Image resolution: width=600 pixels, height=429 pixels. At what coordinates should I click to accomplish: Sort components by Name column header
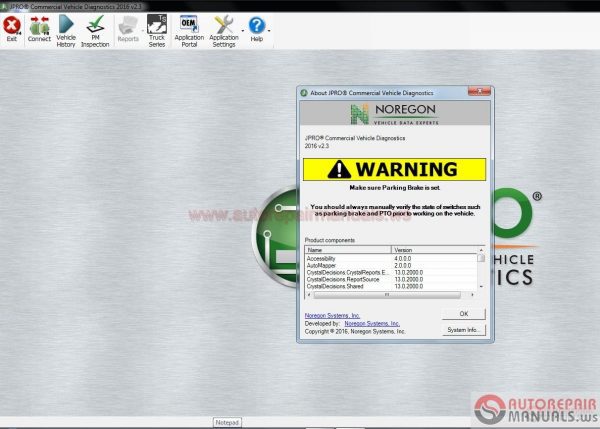348,250
